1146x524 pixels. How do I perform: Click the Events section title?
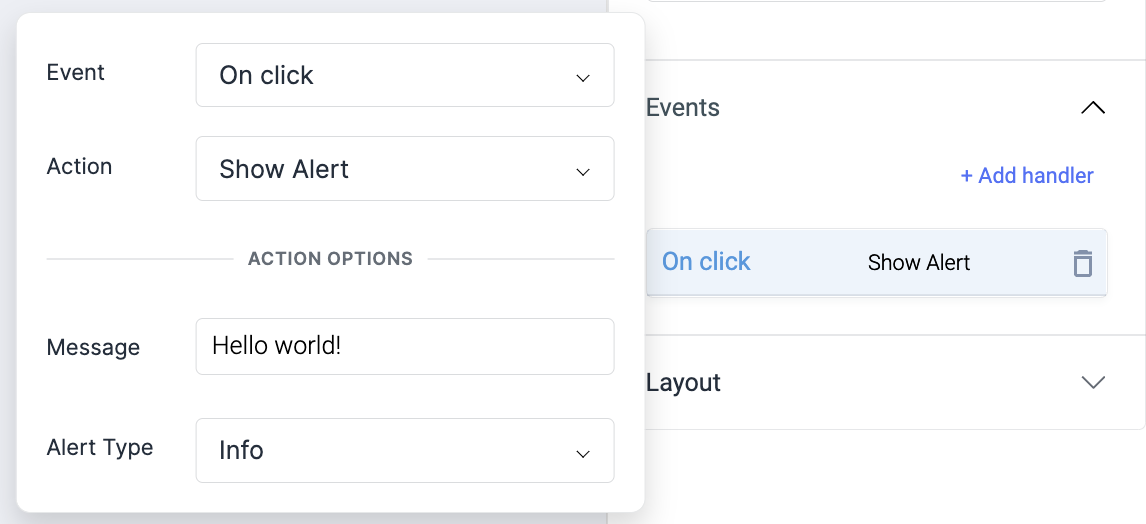(x=683, y=108)
